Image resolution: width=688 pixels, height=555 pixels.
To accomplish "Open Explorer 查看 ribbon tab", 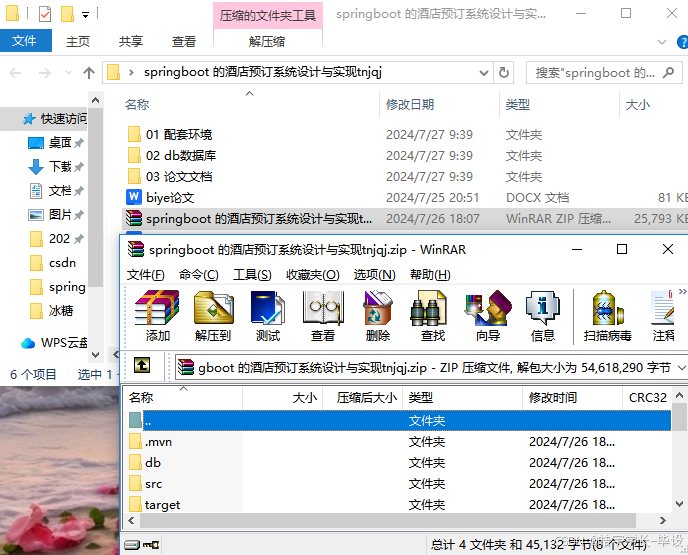I will coord(184,42).
